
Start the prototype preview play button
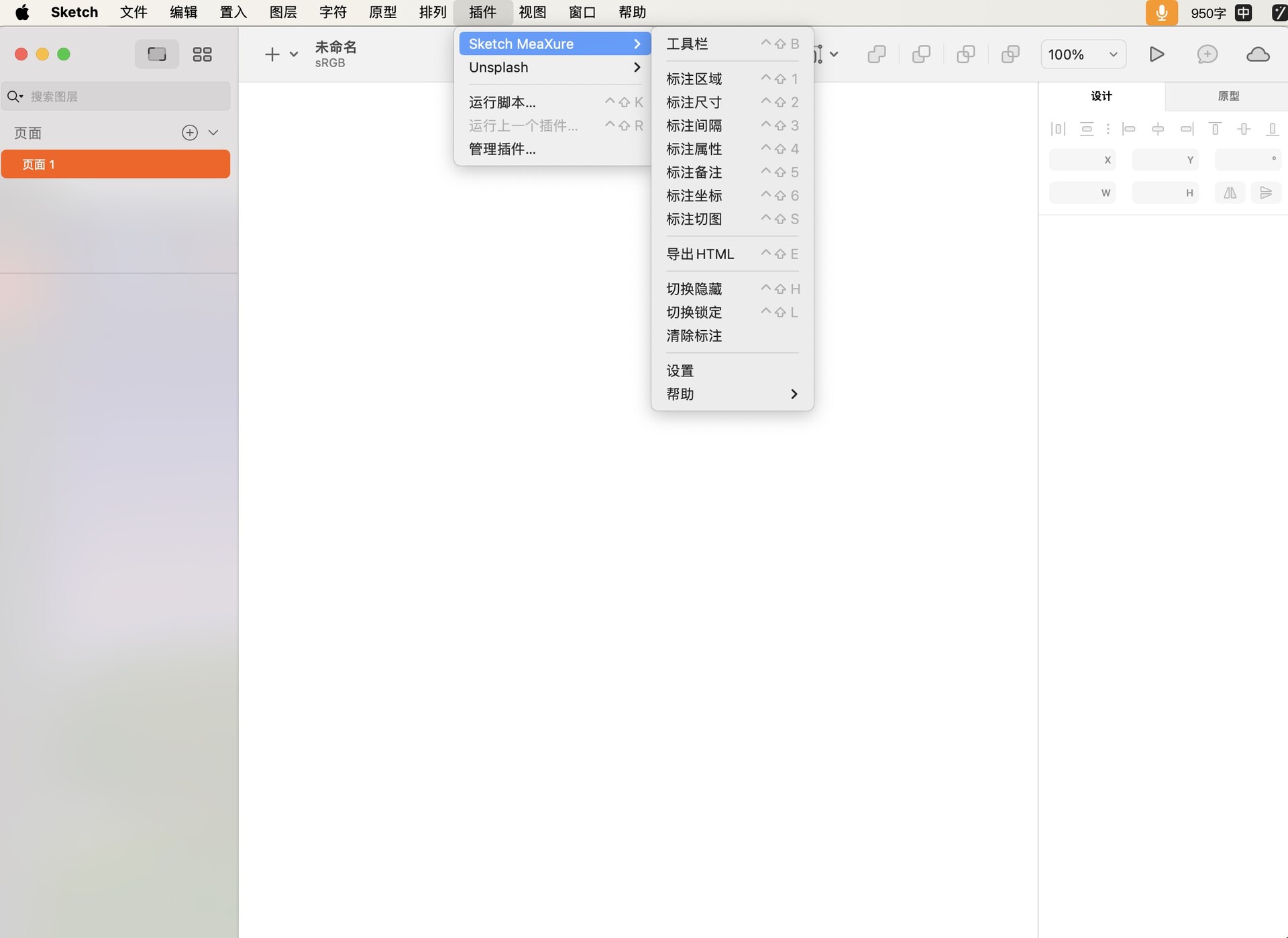1157,54
